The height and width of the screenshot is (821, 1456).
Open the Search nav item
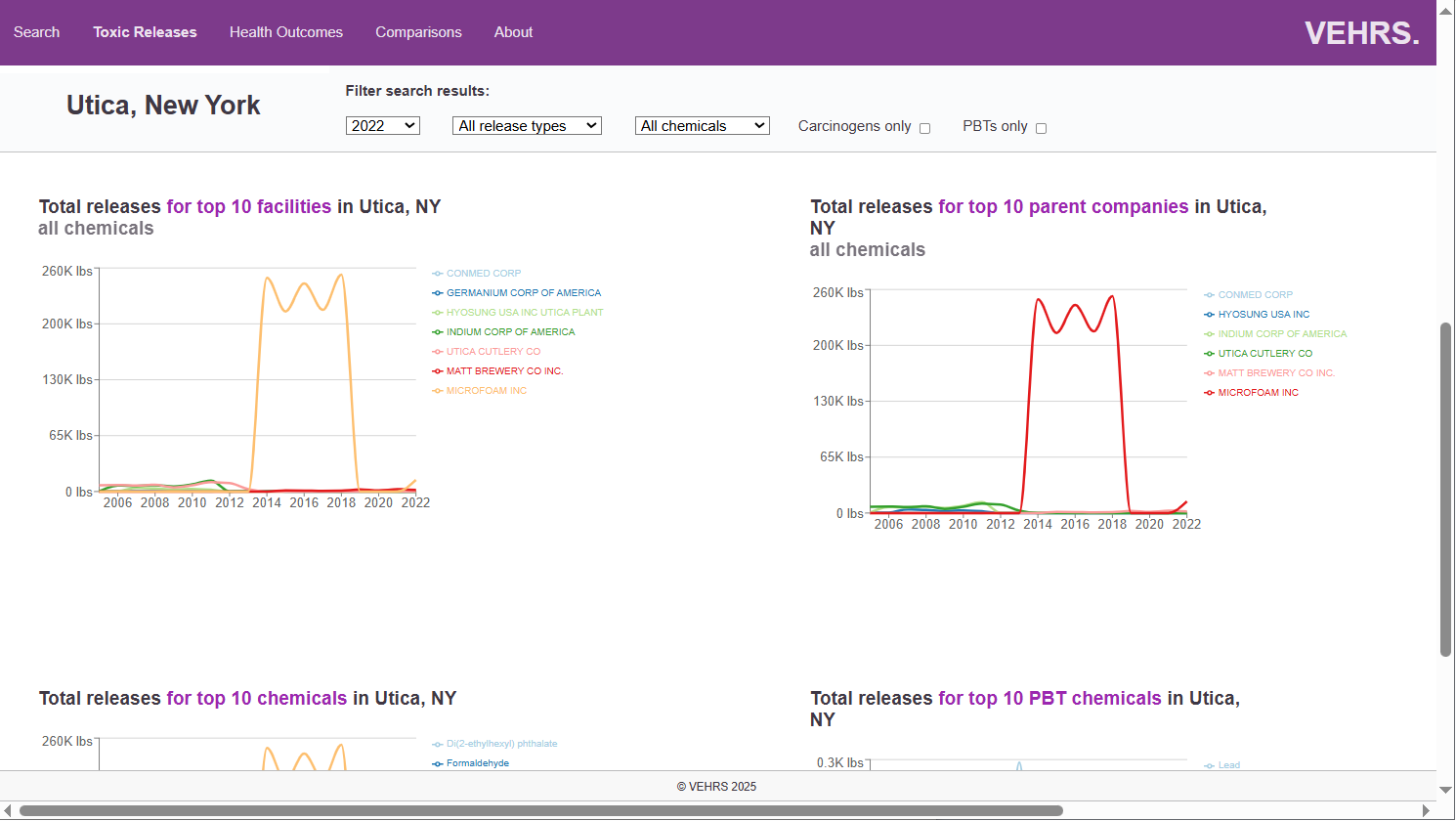tap(36, 32)
